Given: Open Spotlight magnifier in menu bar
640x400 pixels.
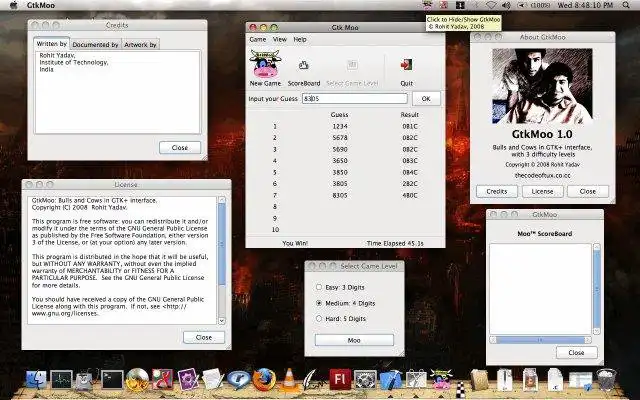Looking at the screenshot, I should [x=626, y=5].
